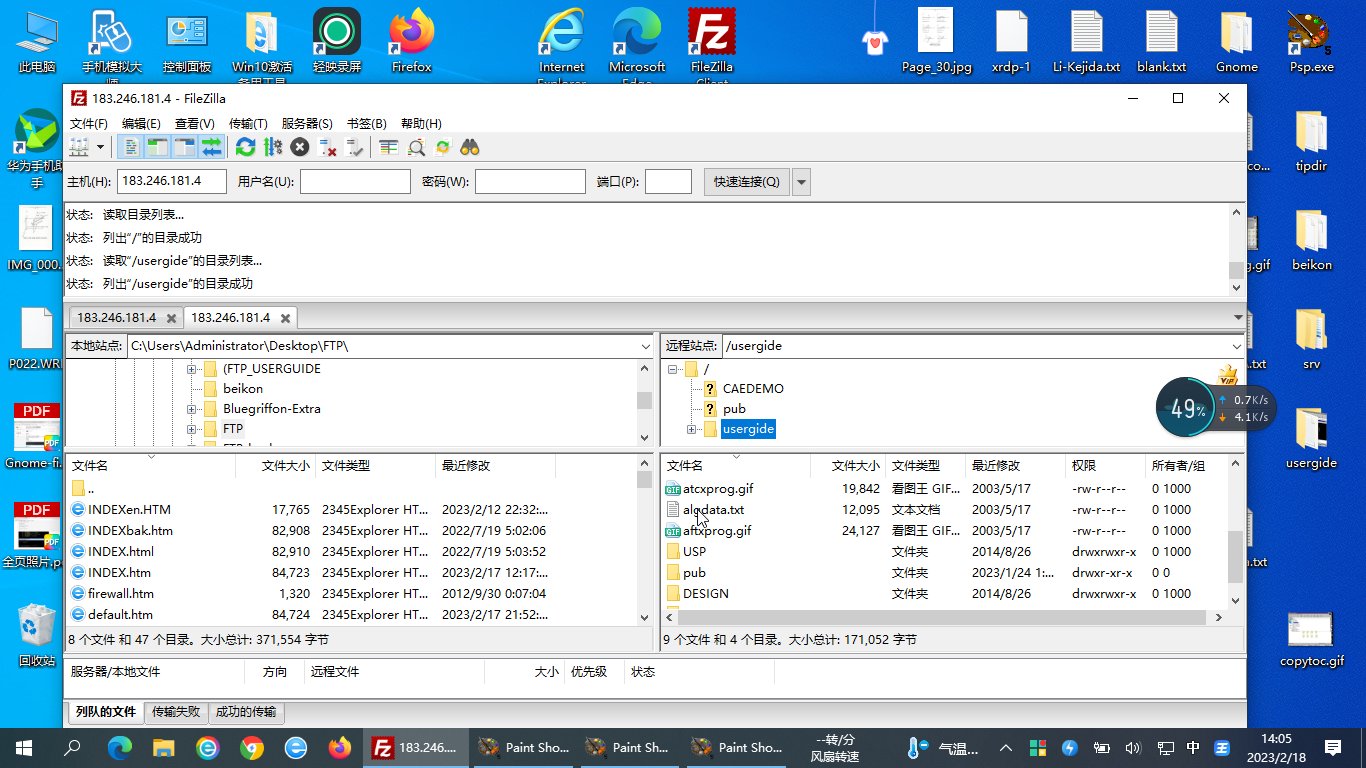Open the Site Manager dropdown arrow
Viewport: 1366px width, 768px height.
tap(100, 147)
